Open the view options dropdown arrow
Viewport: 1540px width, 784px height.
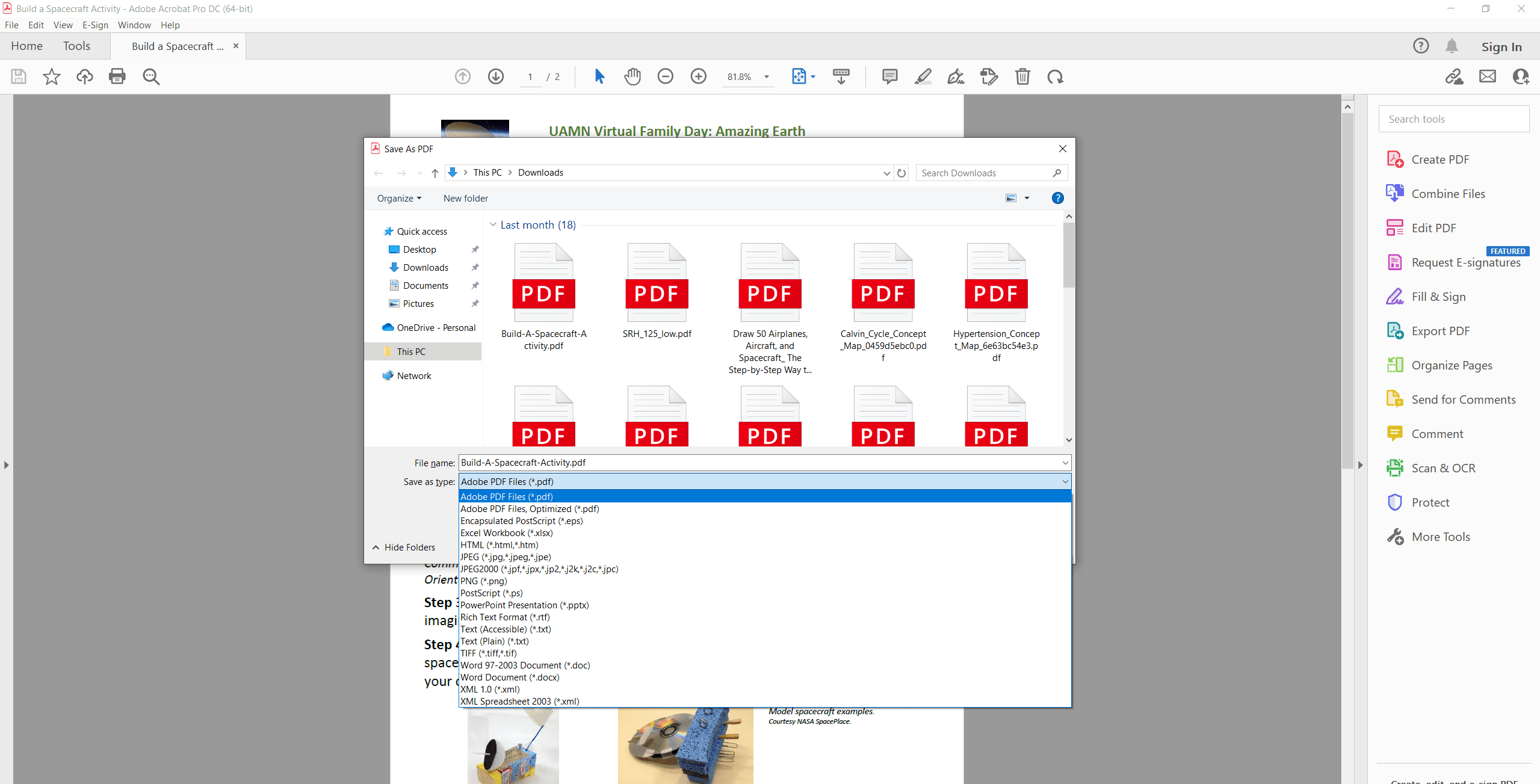tap(1027, 198)
